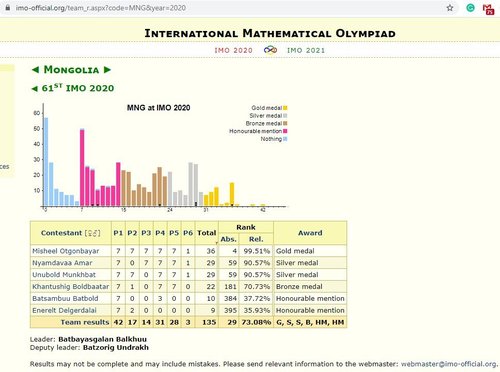
Task: Go to previous year arrow beside 61st IMO 2020
Action: click(x=35, y=89)
